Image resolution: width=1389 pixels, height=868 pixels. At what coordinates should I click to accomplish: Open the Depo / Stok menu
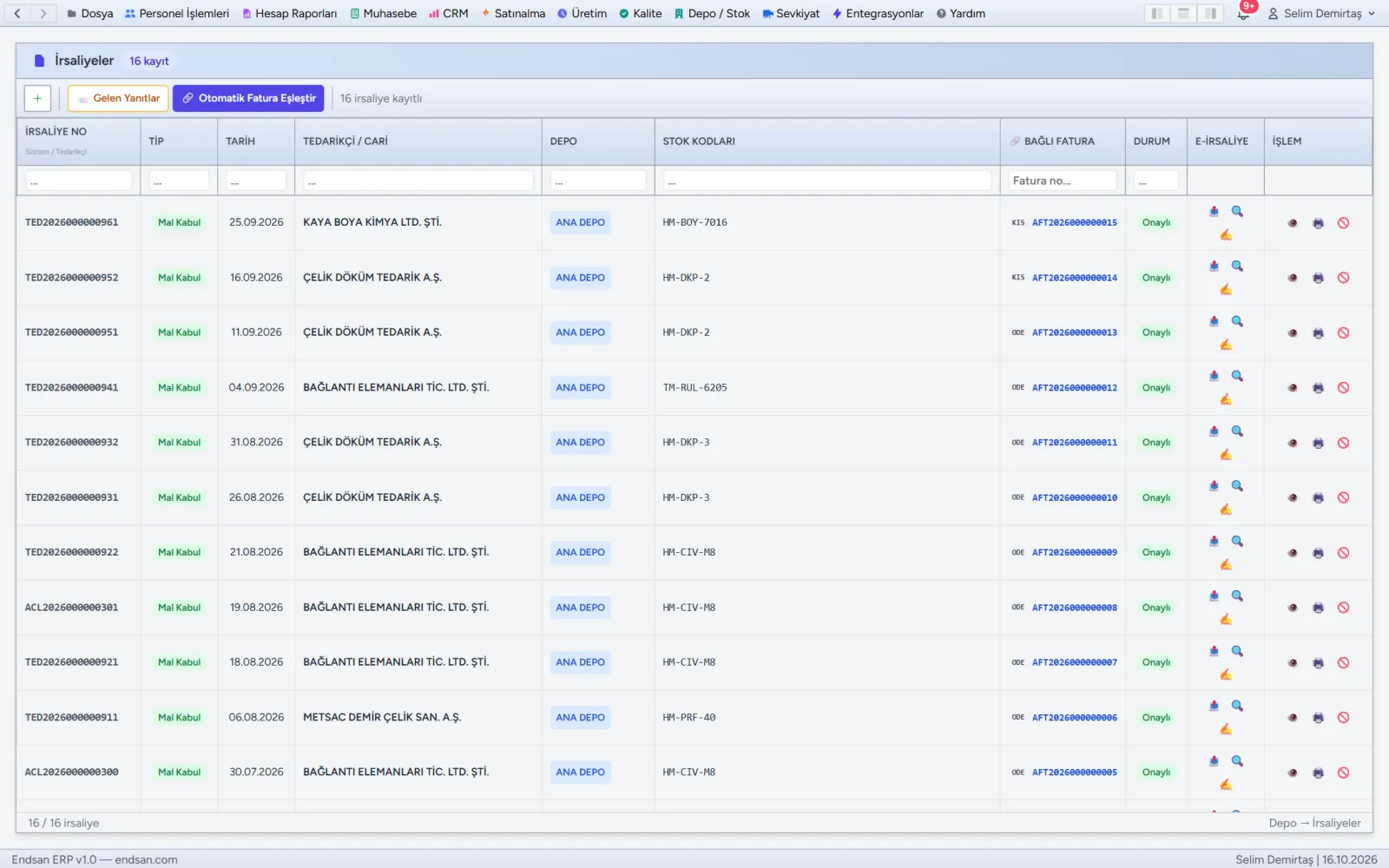(x=712, y=13)
